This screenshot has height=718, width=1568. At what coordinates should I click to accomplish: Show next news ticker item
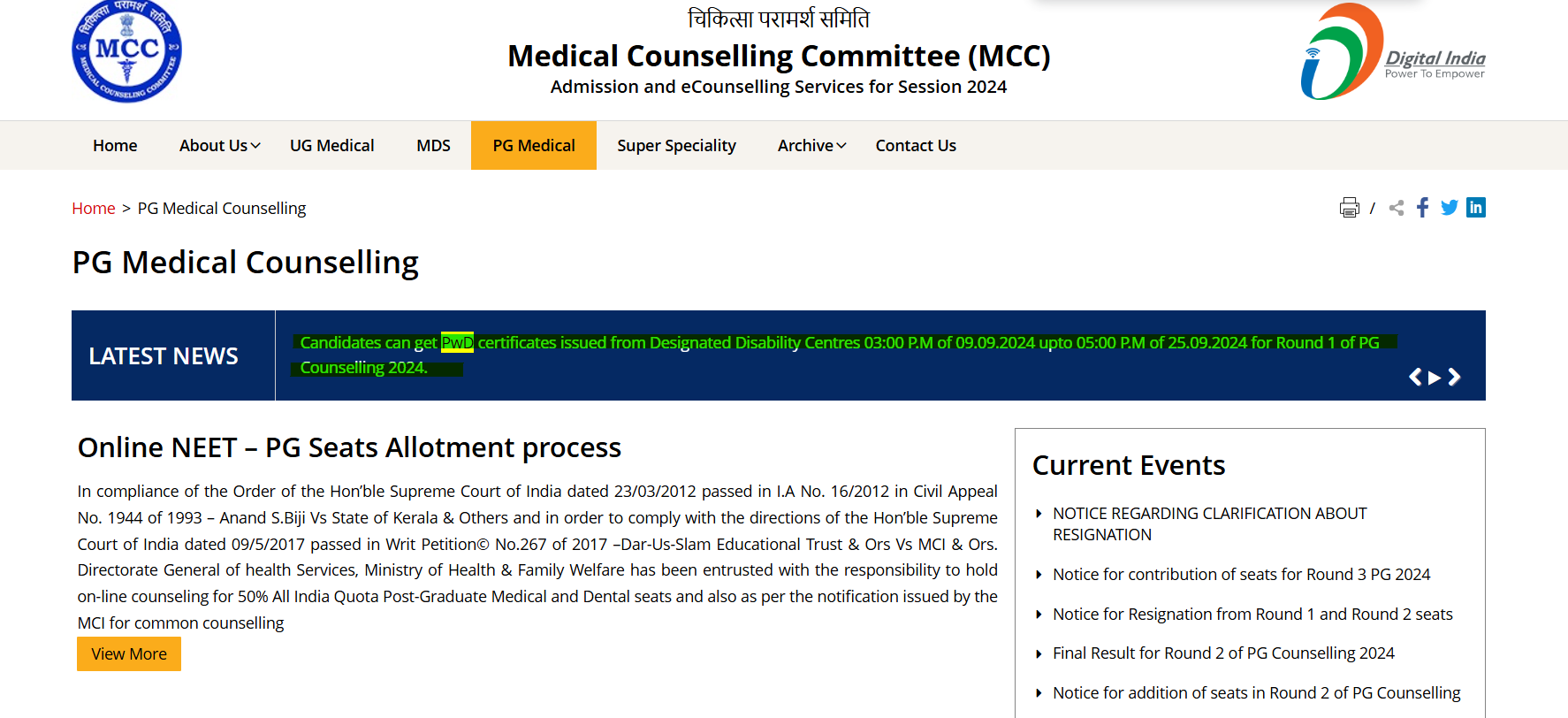[x=1454, y=378]
